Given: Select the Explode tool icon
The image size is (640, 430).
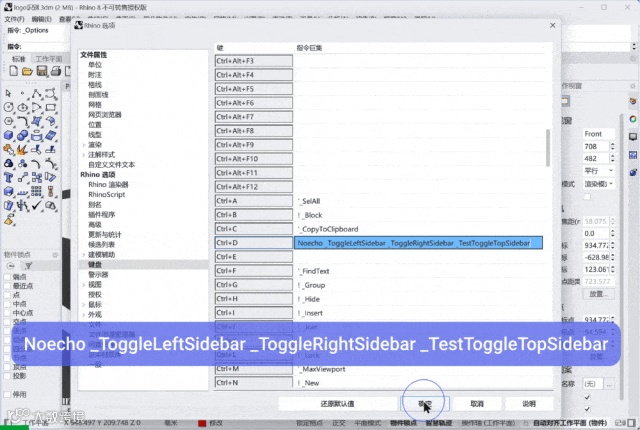Looking at the screenshot, I should 22,150.
